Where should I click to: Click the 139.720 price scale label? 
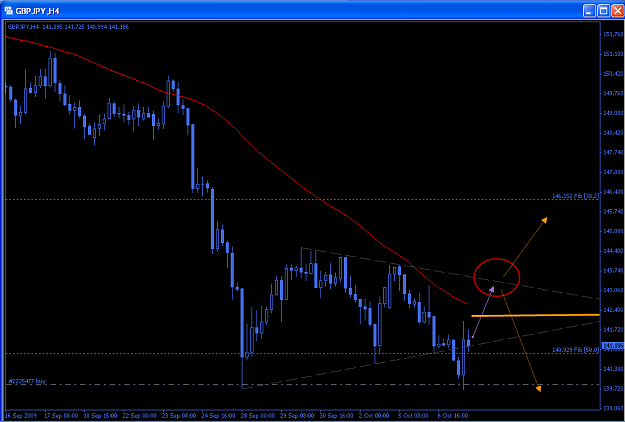click(613, 388)
